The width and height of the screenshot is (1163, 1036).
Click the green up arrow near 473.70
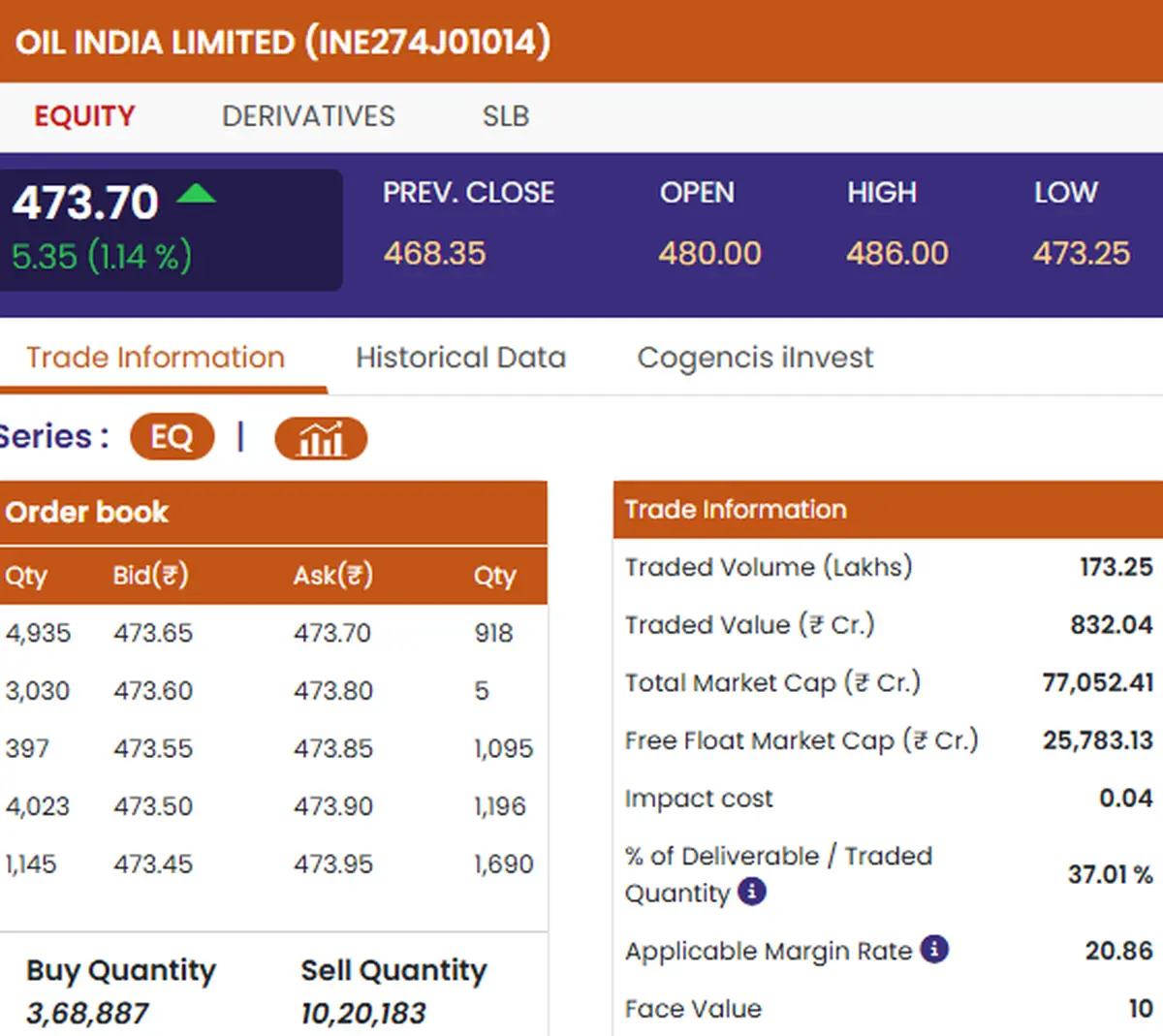pyautogui.click(x=197, y=193)
